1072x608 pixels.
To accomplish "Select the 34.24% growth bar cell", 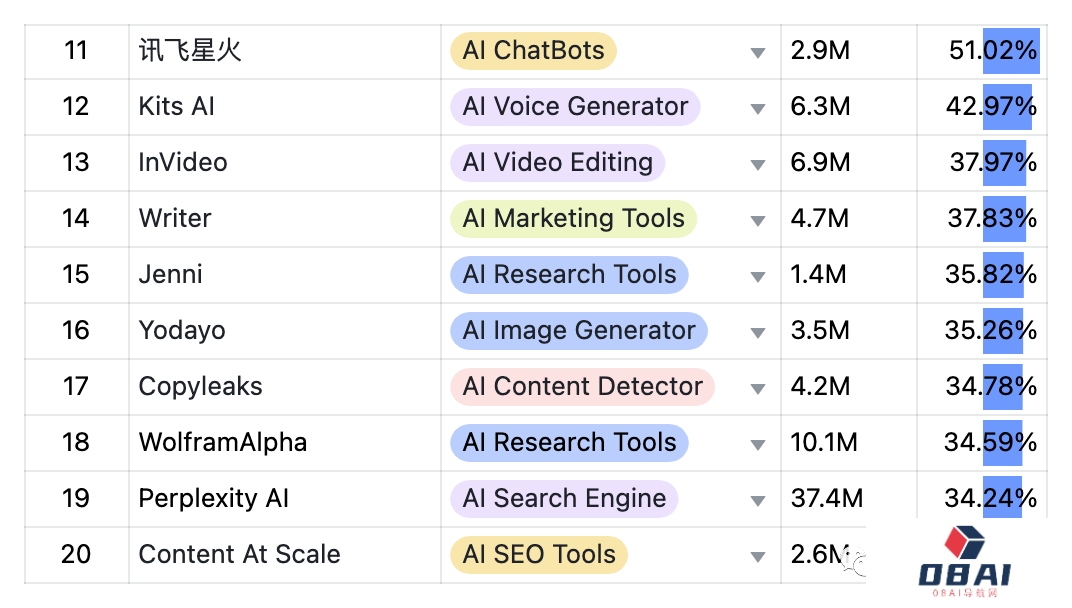I will pos(982,499).
